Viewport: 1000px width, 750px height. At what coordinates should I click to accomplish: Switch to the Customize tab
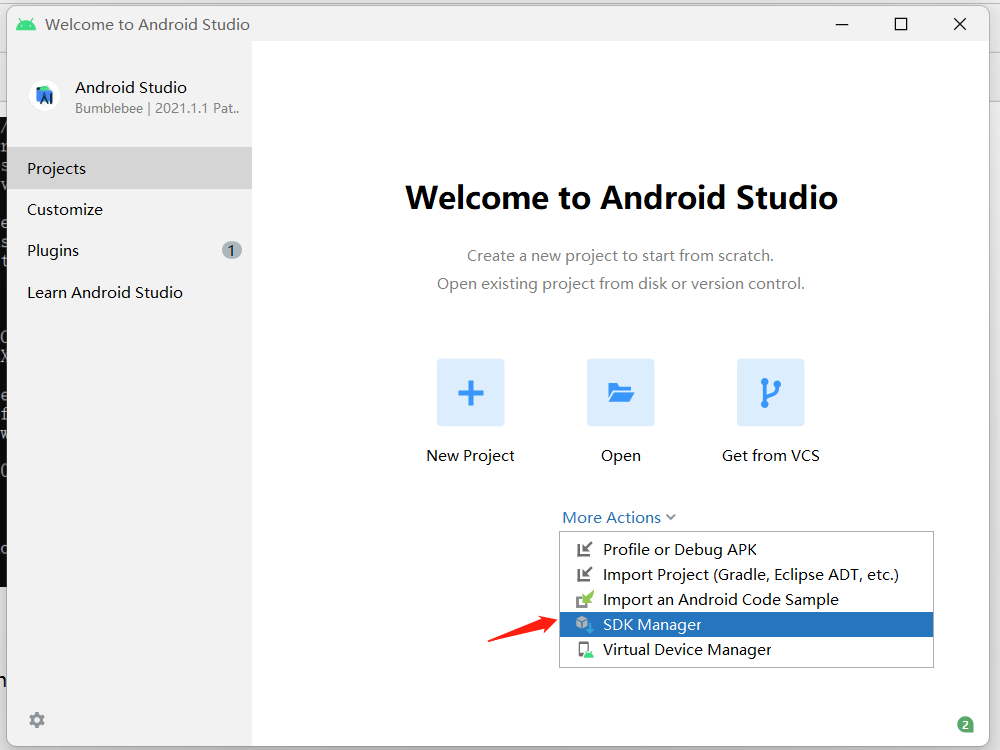tap(129, 209)
